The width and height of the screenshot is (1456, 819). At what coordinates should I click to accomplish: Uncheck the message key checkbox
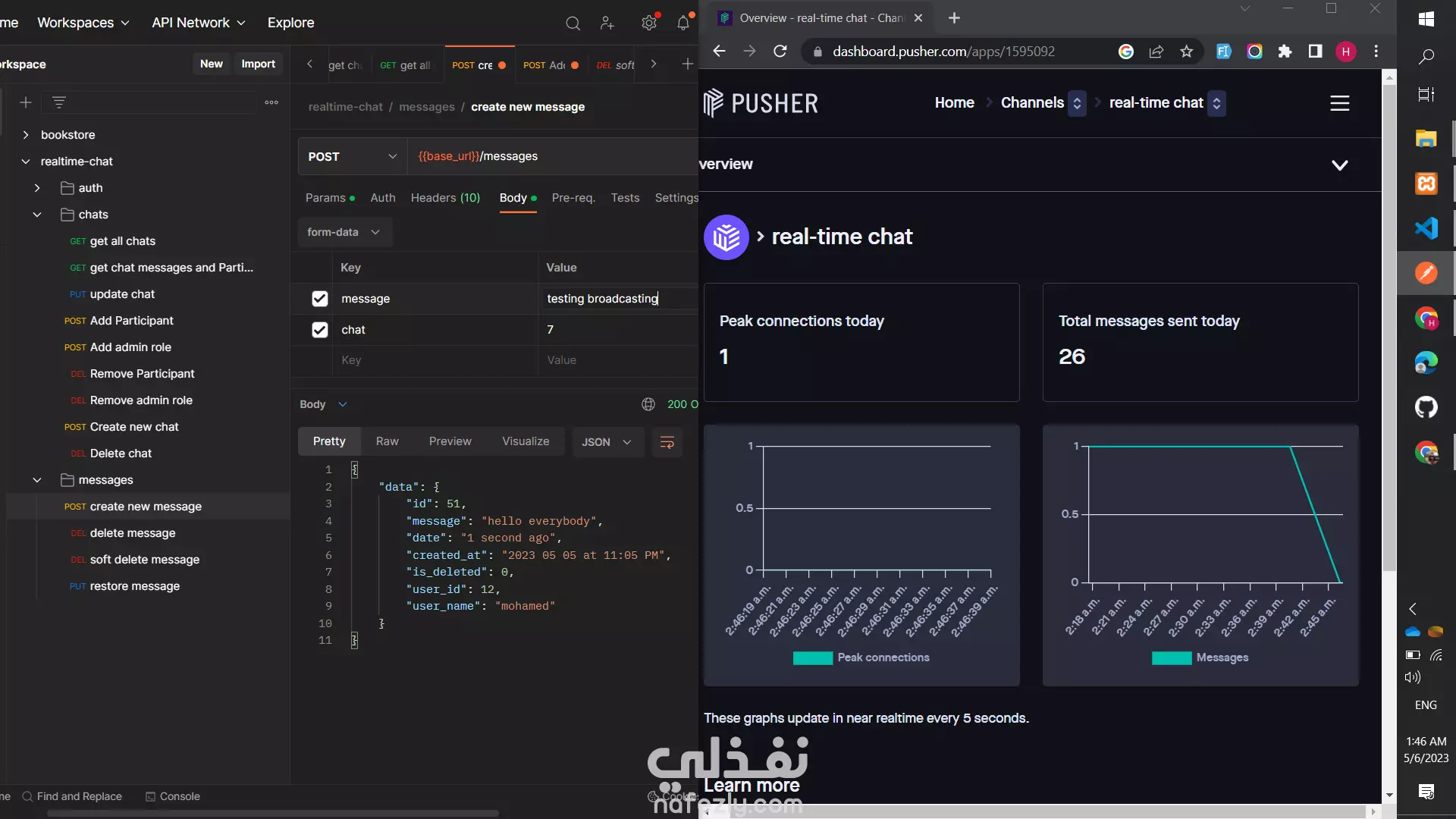click(320, 299)
